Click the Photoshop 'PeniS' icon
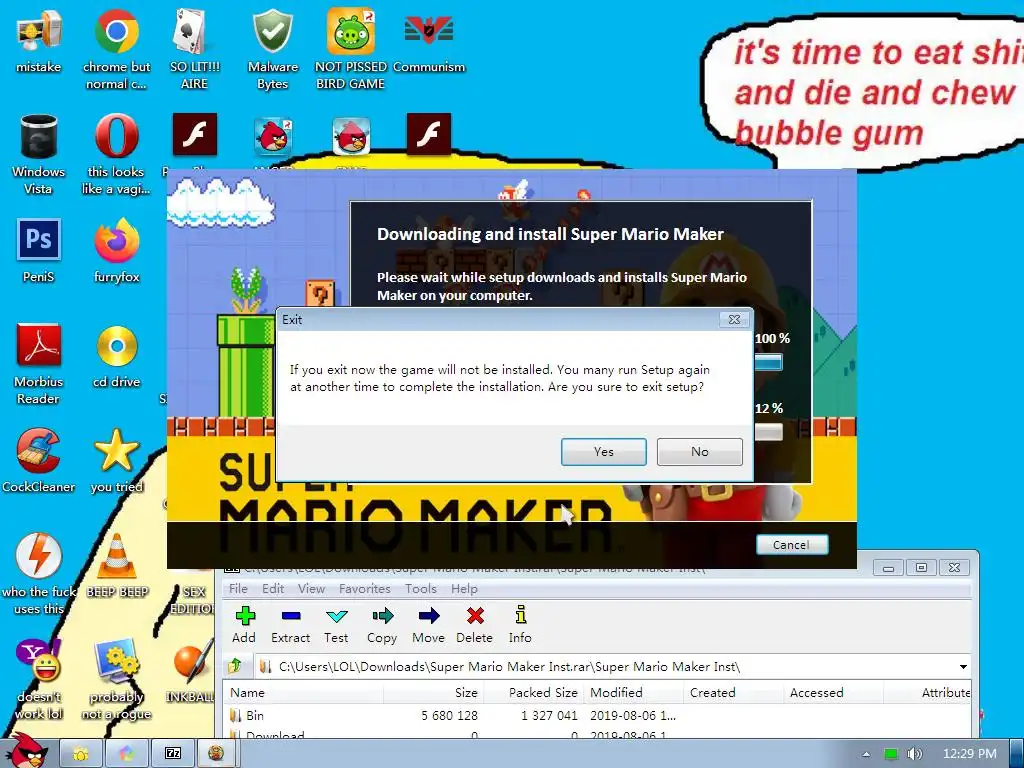This screenshot has height=768, width=1024. click(39, 251)
